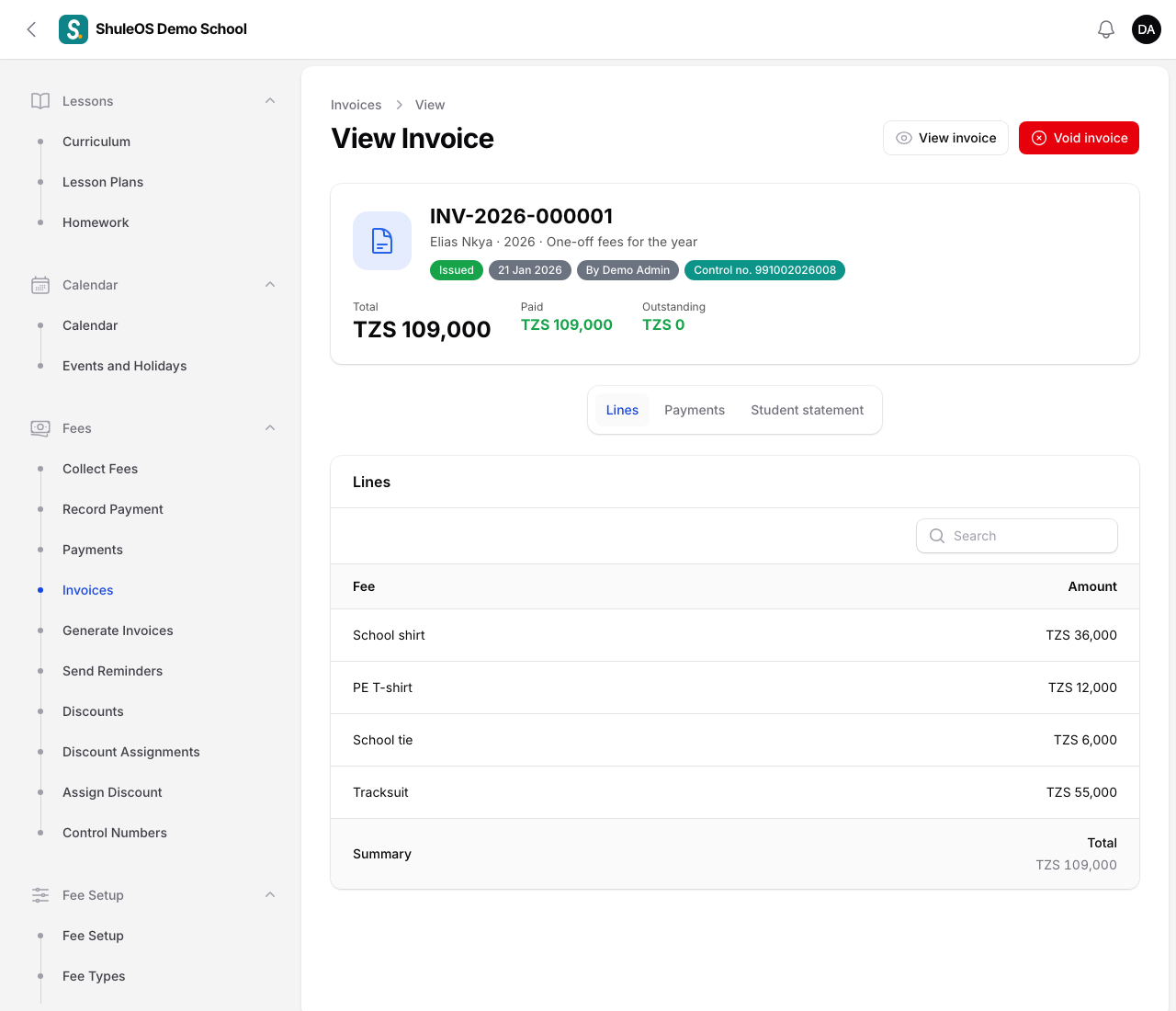
Task: Click the Void invoice button
Action: 1079,138
